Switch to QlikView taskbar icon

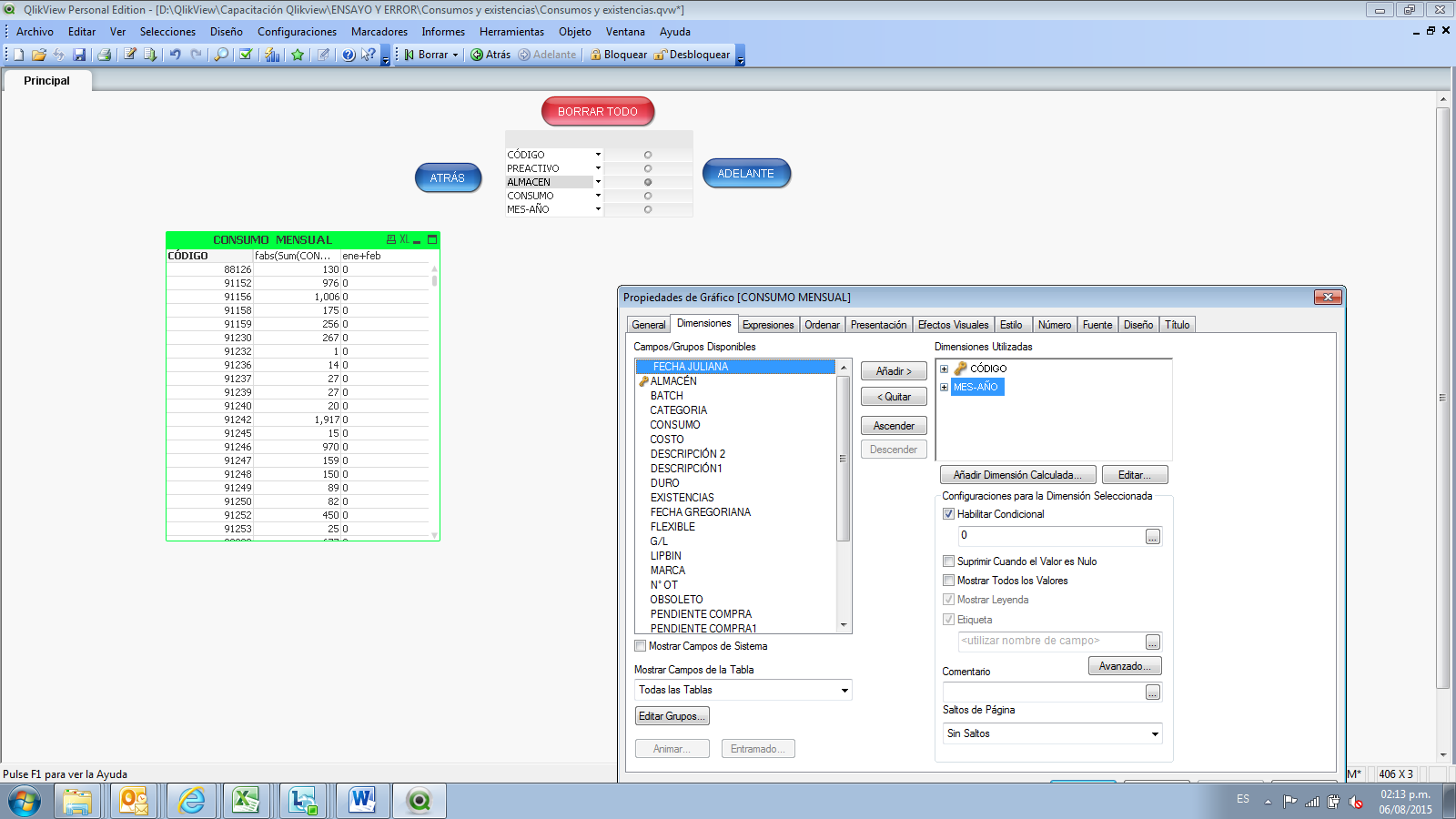(420, 801)
